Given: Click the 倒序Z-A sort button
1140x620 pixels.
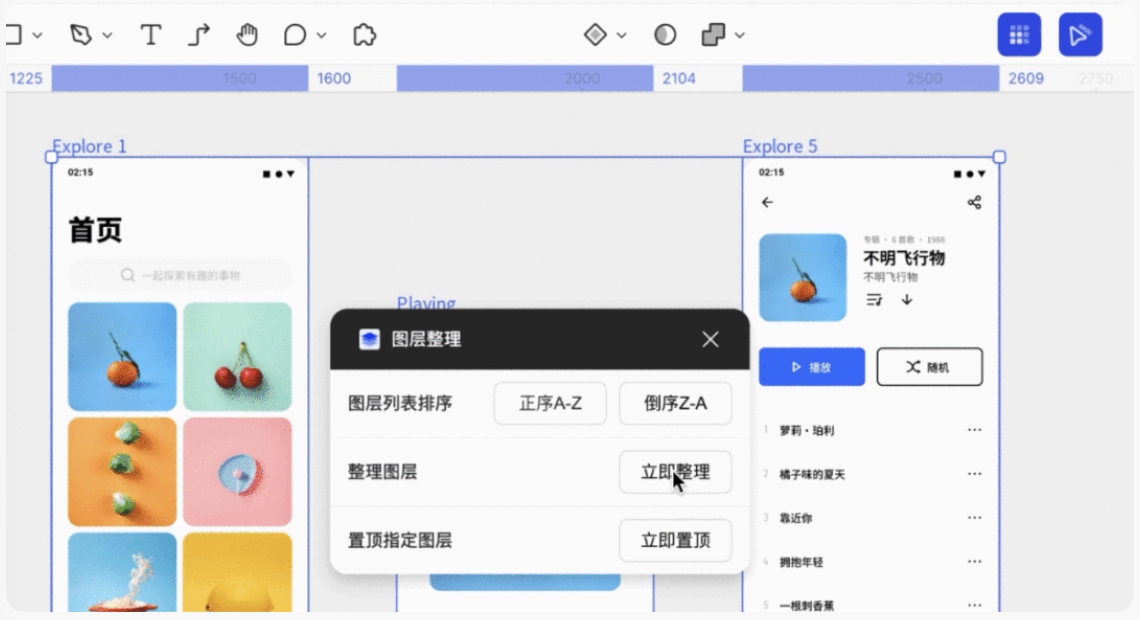Looking at the screenshot, I should (x=675, y=403).
